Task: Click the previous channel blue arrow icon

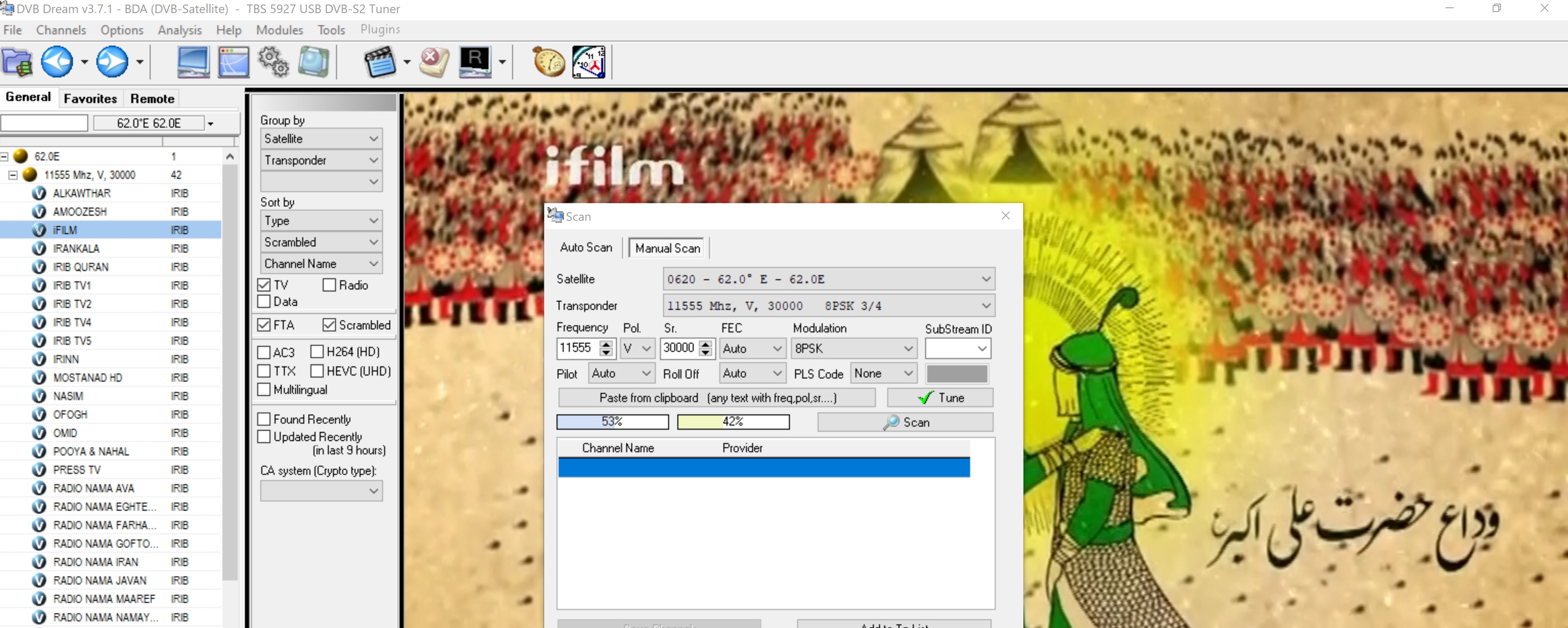Action: tap(57, 61)
